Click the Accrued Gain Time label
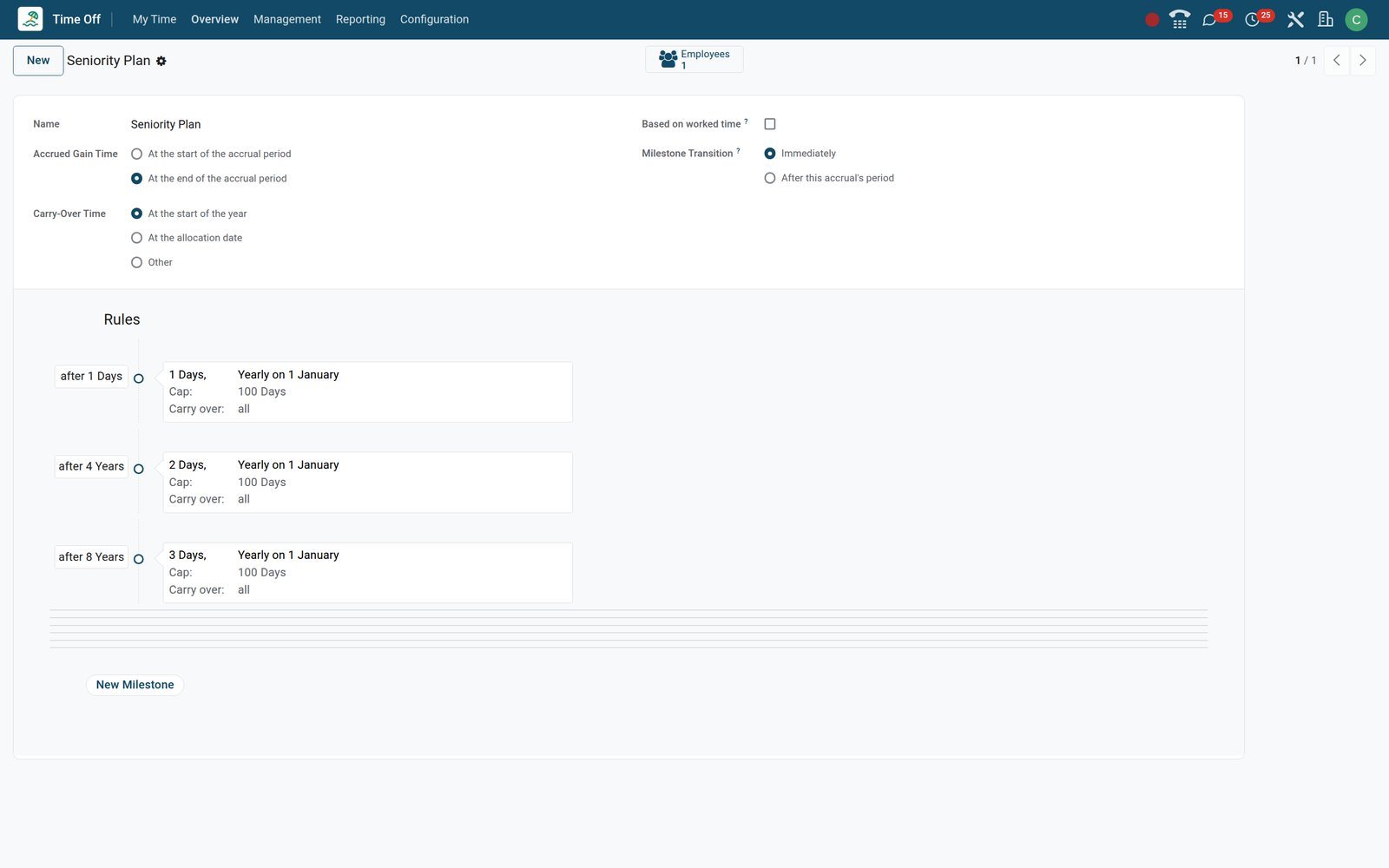This screenshot has width=1389, height=868. pyautogui.click(x=76, y=154)
